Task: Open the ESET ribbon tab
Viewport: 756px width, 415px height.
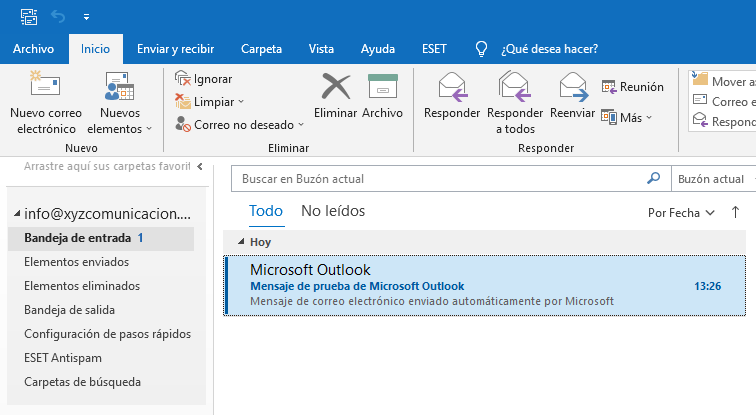Action: click(434, 49)
